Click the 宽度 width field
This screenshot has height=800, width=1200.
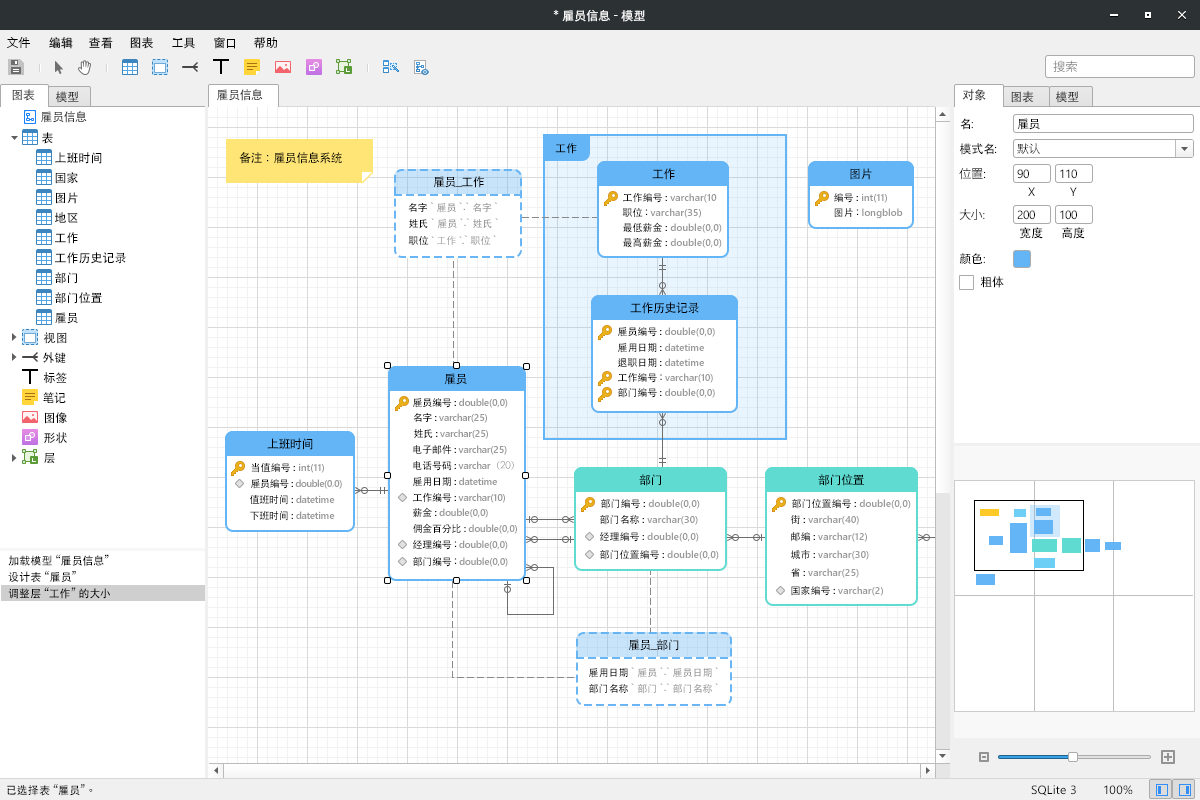click(1032, 215)
